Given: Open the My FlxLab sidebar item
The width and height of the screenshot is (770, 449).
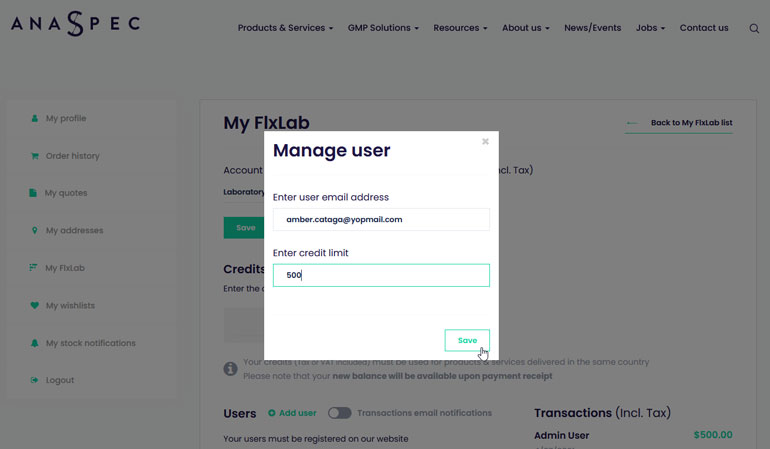Looking at the screenshot, I should [65, 268].
